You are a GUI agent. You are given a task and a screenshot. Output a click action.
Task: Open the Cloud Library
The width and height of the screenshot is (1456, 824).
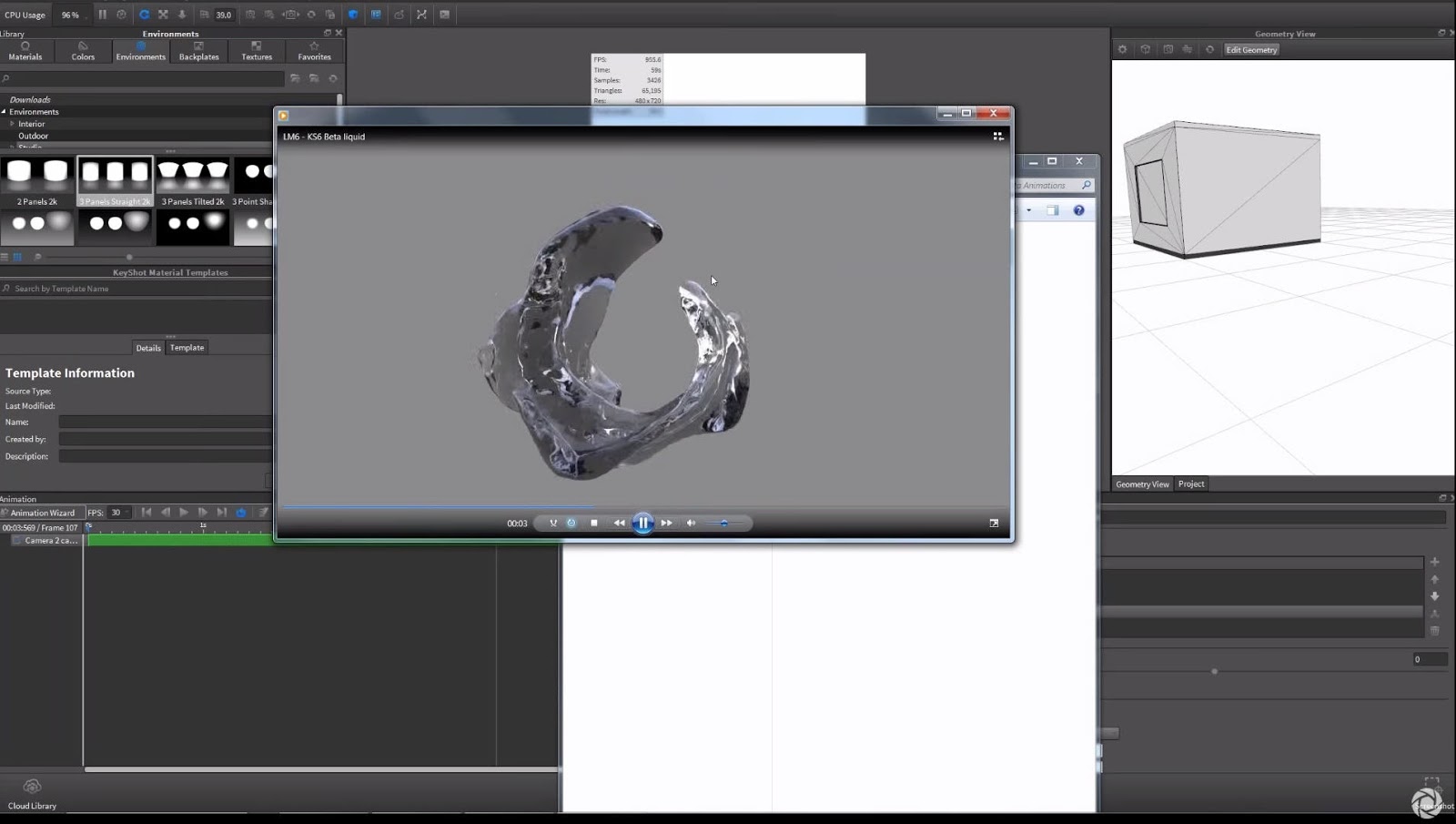tap(32, 792)
